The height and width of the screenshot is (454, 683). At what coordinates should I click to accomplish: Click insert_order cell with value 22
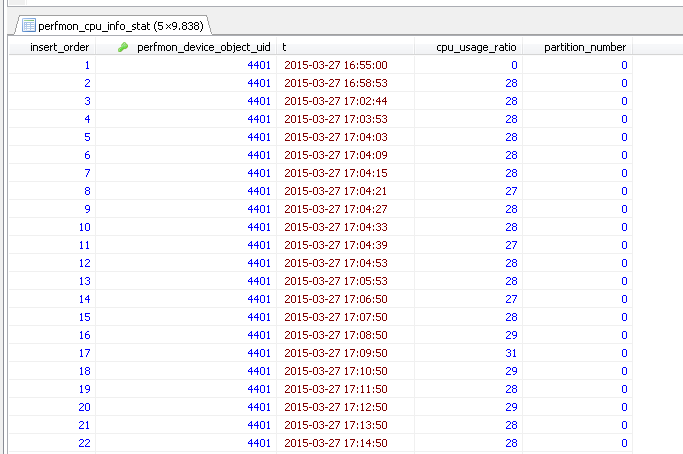click(x=52, y=443)
